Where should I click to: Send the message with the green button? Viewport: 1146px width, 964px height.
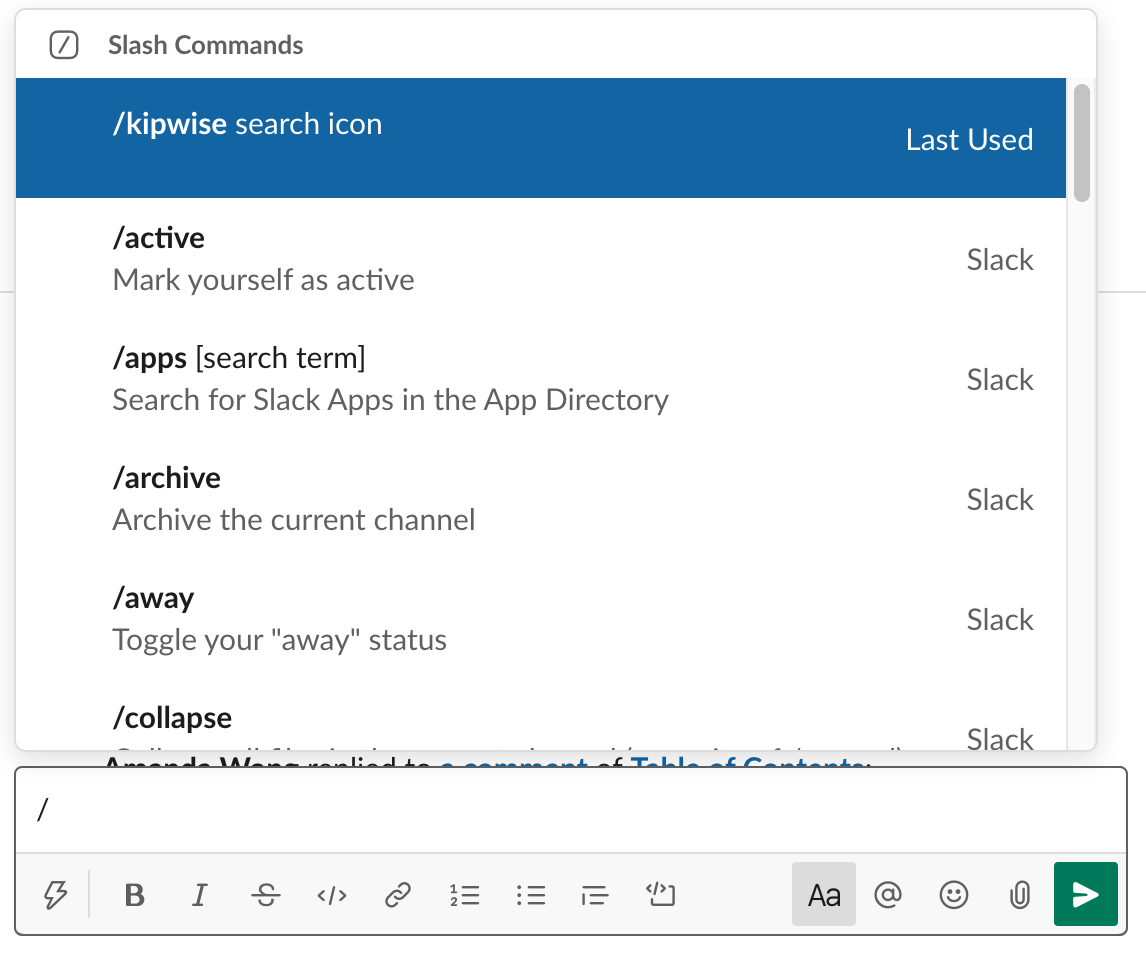tap(1086, 894)
